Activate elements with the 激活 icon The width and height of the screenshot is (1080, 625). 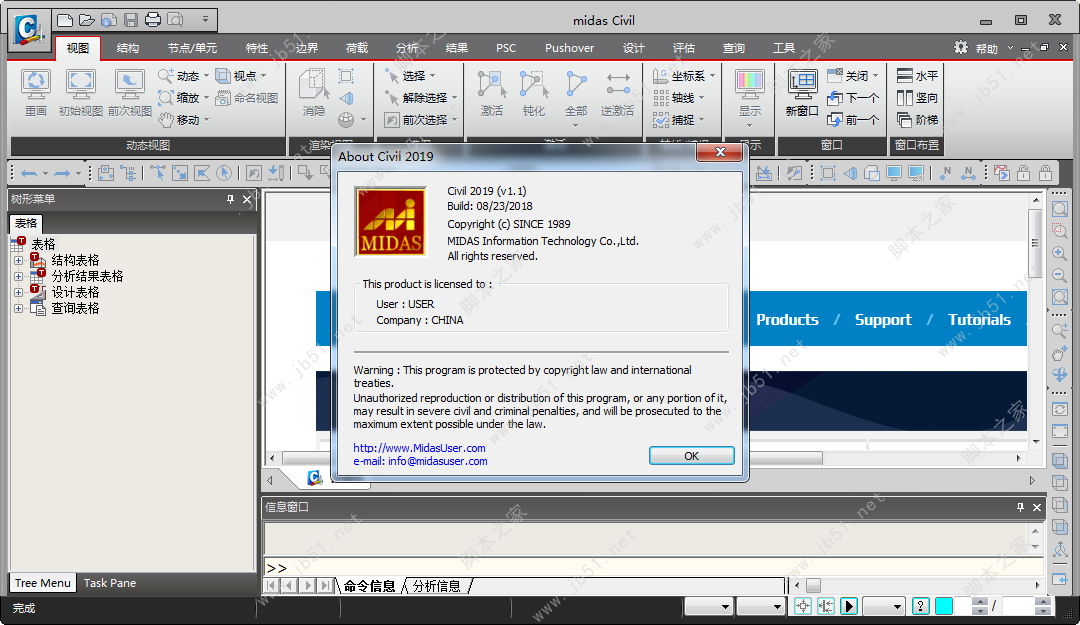492,92
